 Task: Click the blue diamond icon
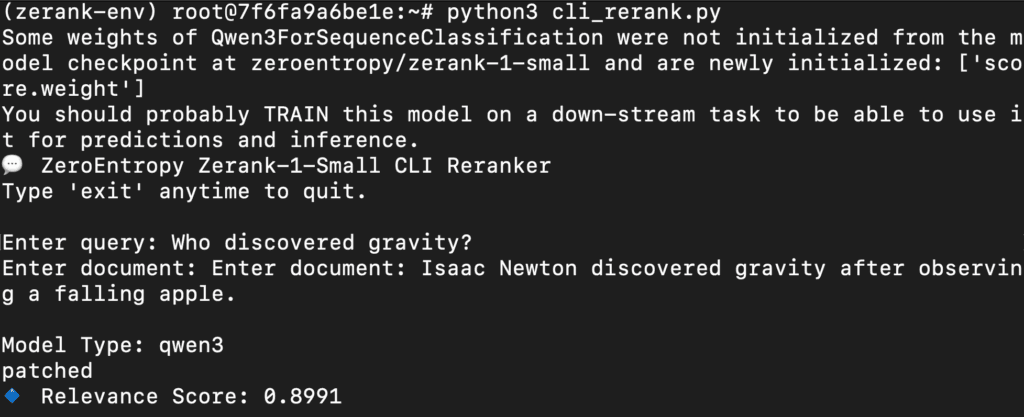12,395
